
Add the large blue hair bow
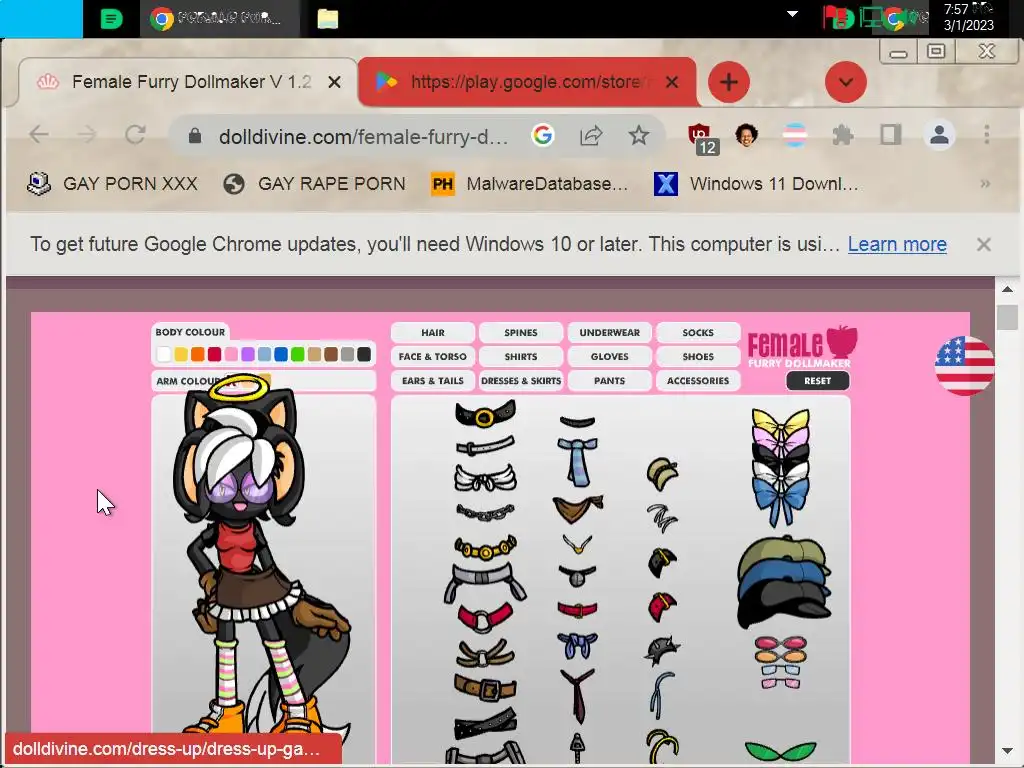click(x=780, y=502)
